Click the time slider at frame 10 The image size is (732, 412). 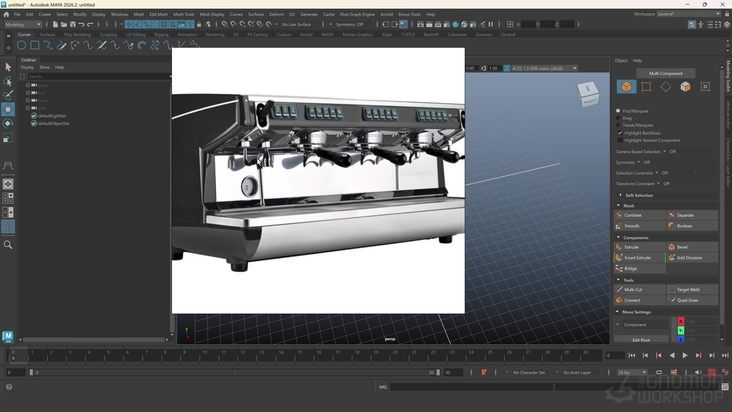click(x=204, y=356)
